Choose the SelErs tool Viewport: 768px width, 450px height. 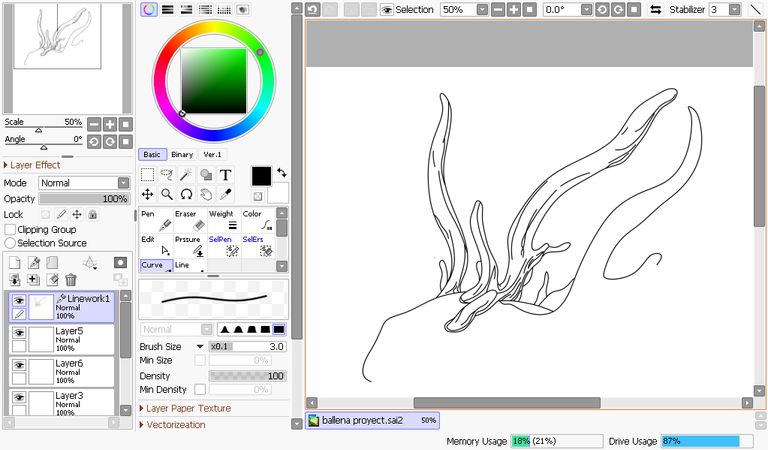coord(258,246)
